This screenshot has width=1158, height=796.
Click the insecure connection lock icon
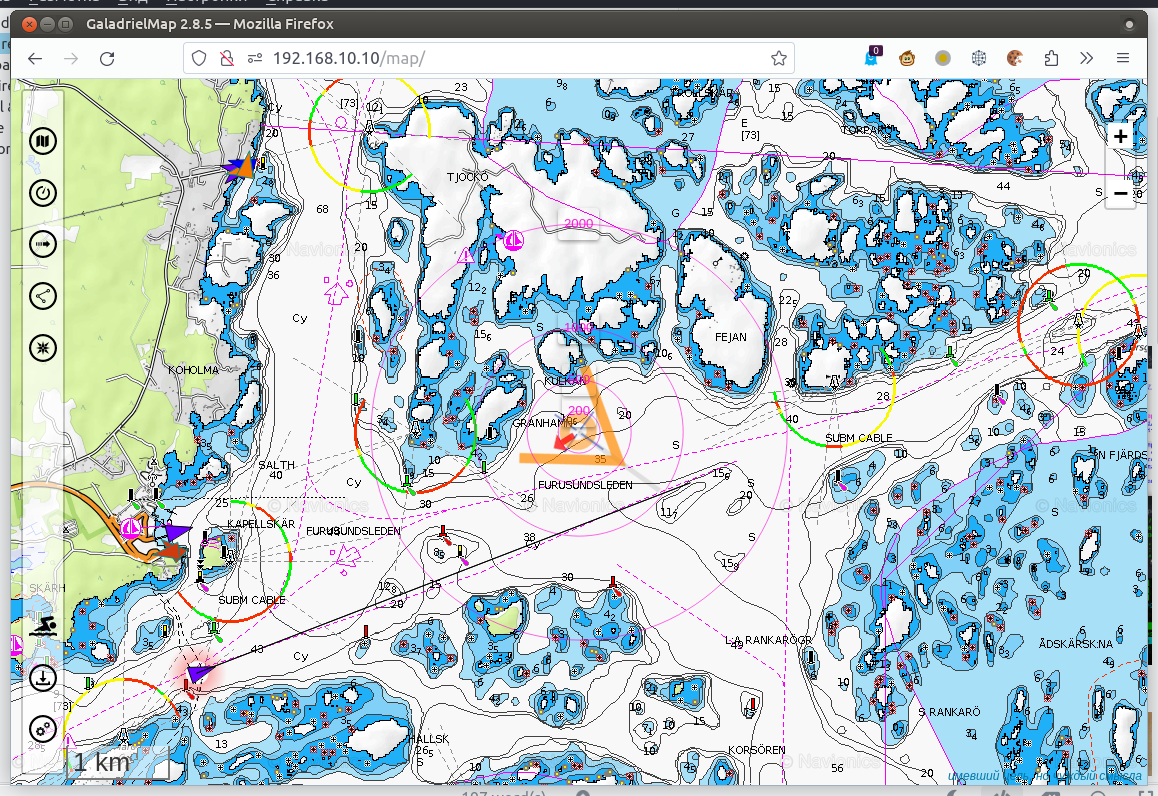227,58
